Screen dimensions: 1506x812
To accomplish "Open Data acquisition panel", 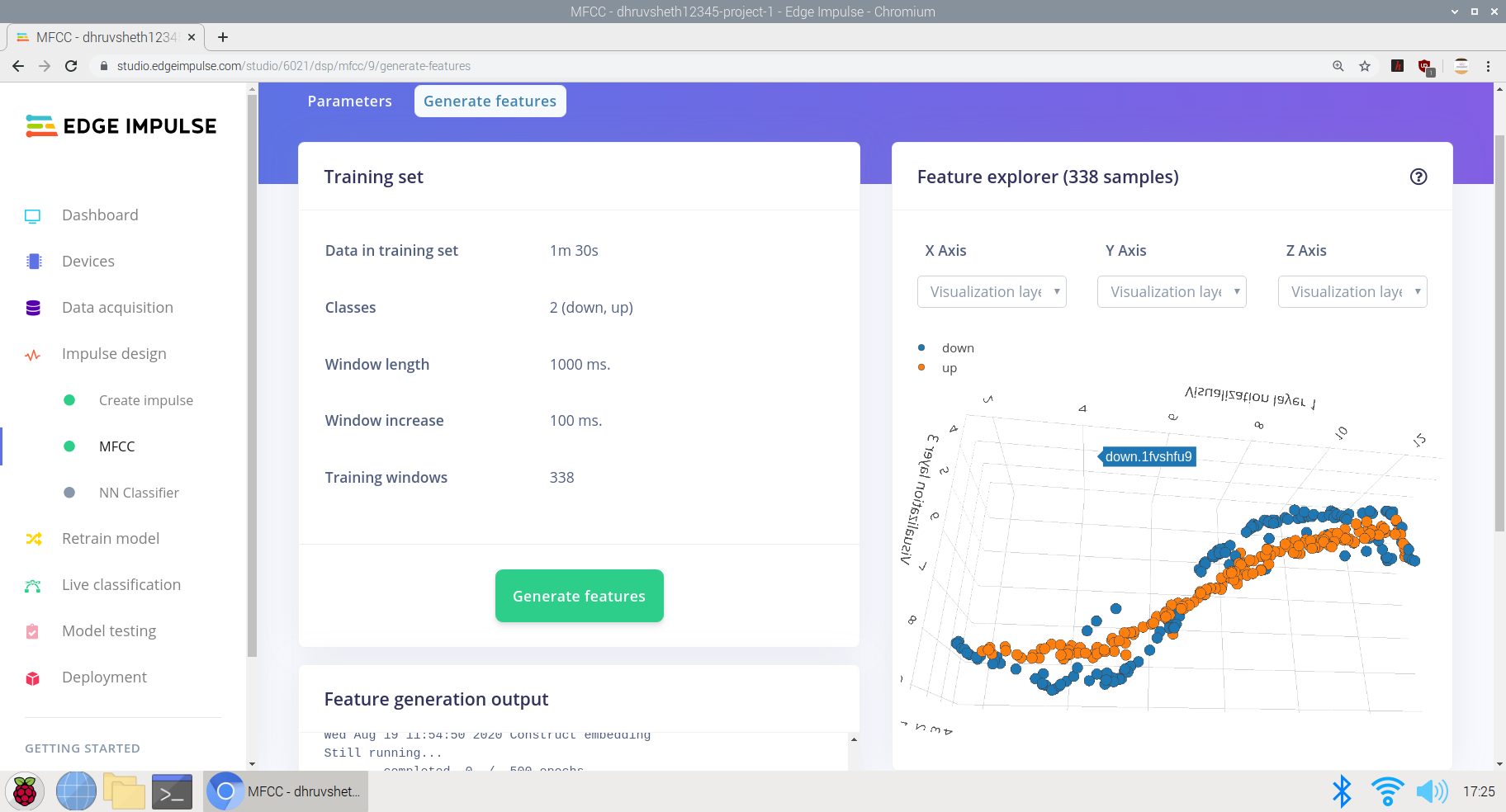I will coord(116,307).
